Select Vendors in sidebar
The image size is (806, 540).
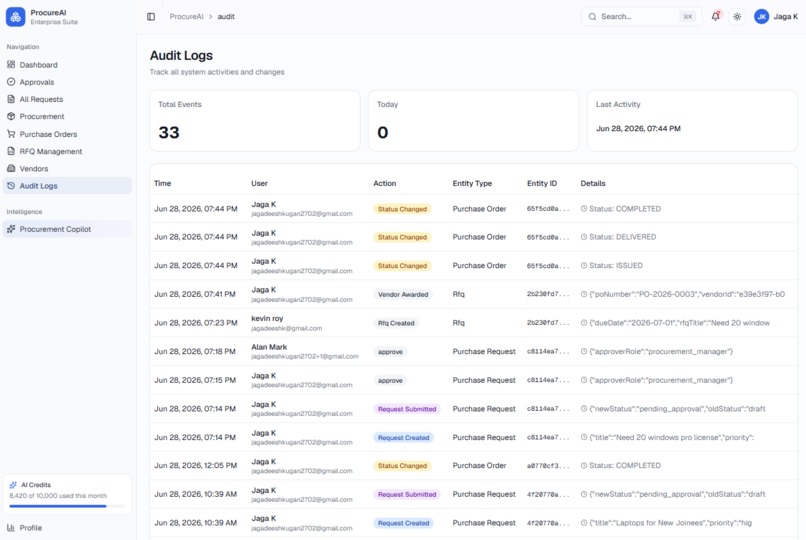click(x=67, y=168)
